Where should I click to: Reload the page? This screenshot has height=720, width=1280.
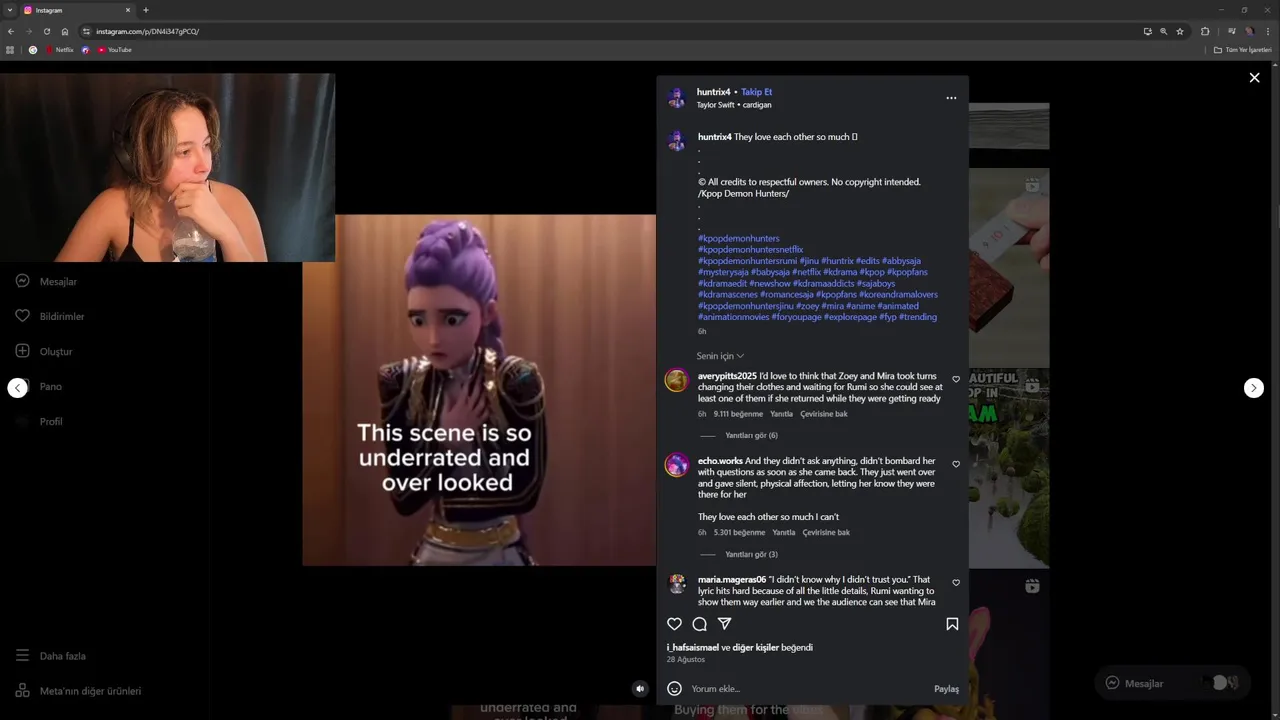coord(46,31)
